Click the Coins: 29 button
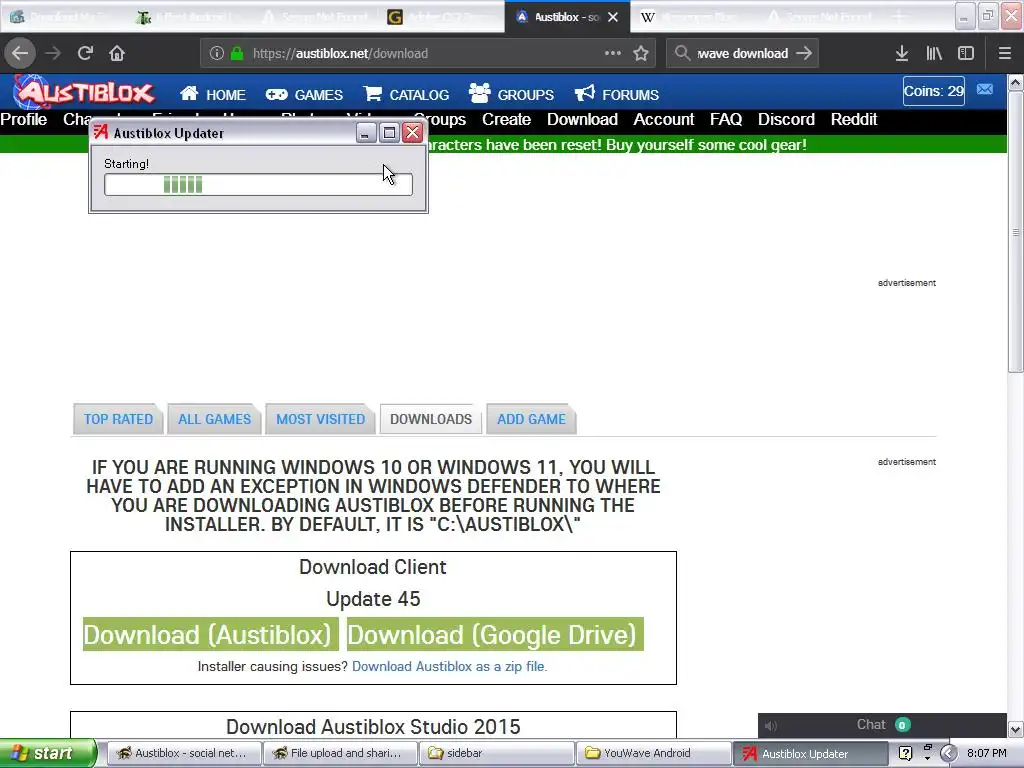 (x=933, y=91)
